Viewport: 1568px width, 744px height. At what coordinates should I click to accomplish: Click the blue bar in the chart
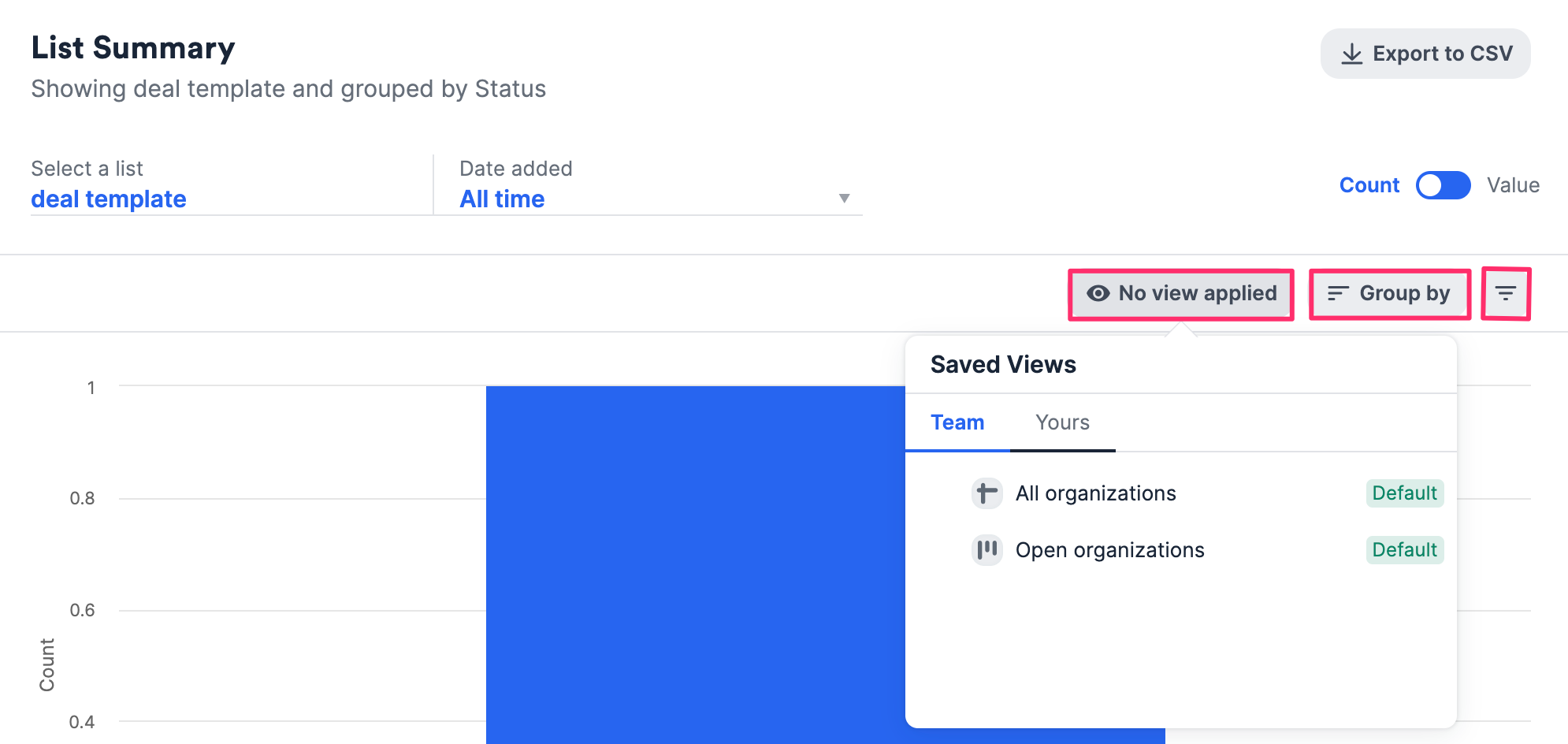(693, 552)
